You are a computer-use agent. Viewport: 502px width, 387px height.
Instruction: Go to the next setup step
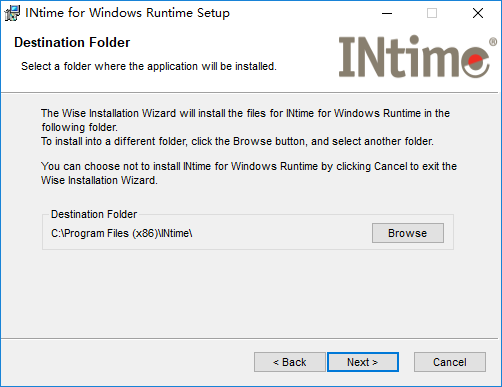pos(363,362)
